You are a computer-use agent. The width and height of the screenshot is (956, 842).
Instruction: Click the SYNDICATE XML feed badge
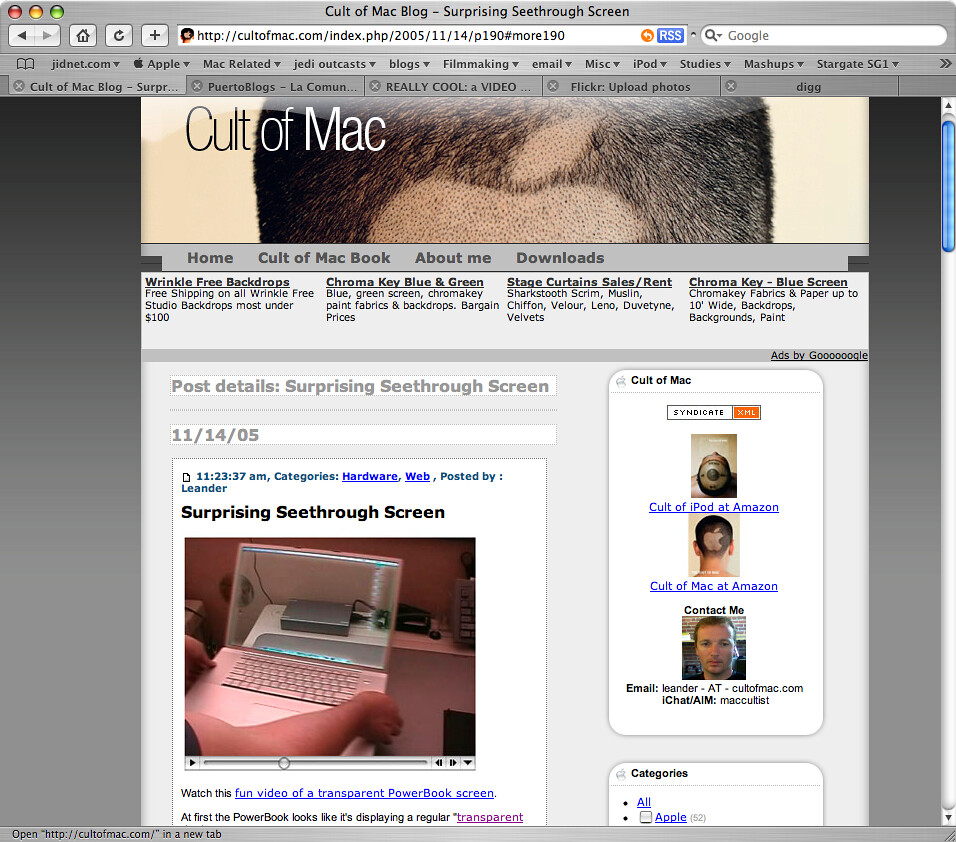714,412
